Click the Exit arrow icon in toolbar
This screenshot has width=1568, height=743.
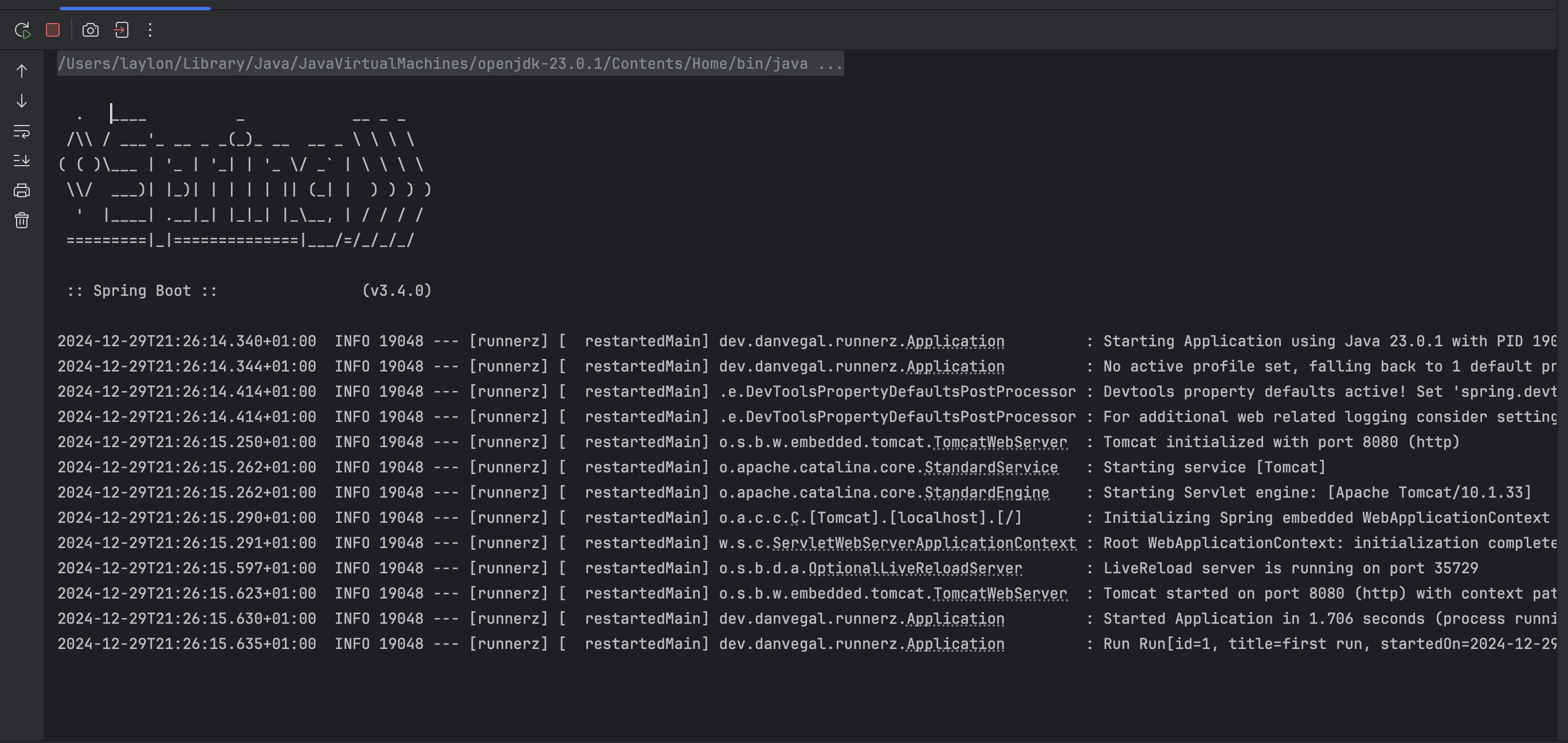coord(121,30)
